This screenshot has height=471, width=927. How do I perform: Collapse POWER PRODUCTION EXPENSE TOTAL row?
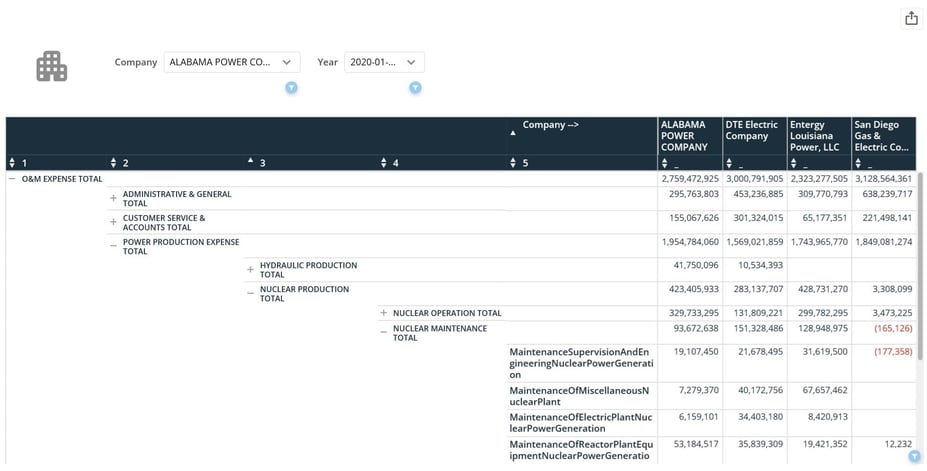[x=113, y=246]
